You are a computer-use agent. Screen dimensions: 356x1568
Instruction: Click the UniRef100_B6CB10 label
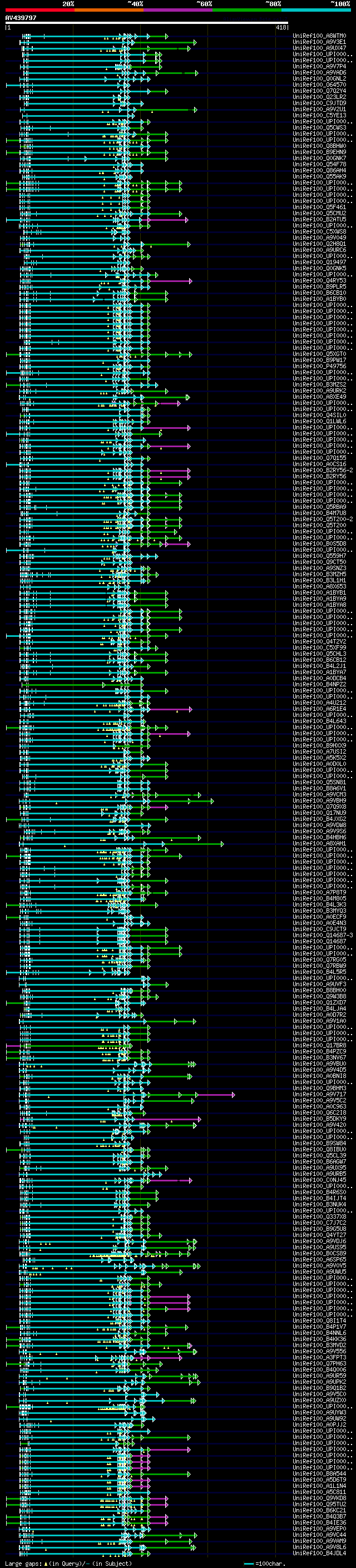point(319,293)
